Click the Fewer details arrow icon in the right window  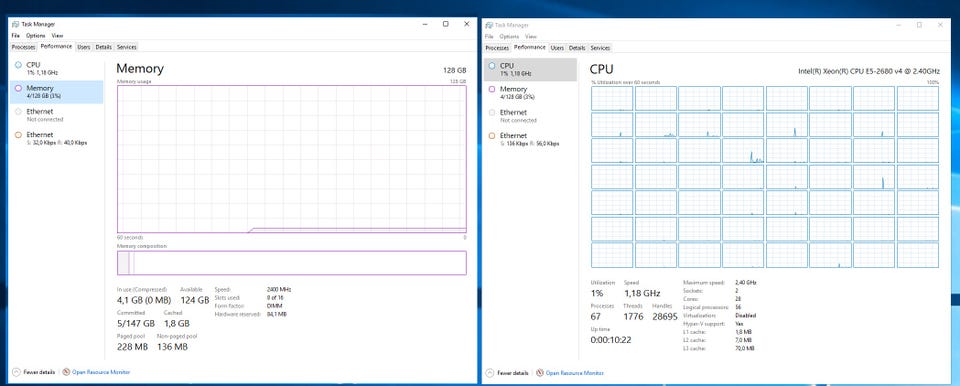click(490, 373)
